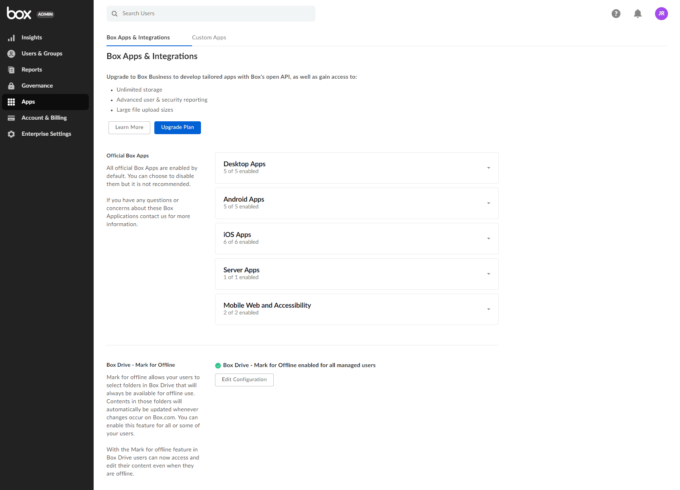Open the user avatar account menu
Viewport: 680px width, 490px height.
click(x=660, y=14)
